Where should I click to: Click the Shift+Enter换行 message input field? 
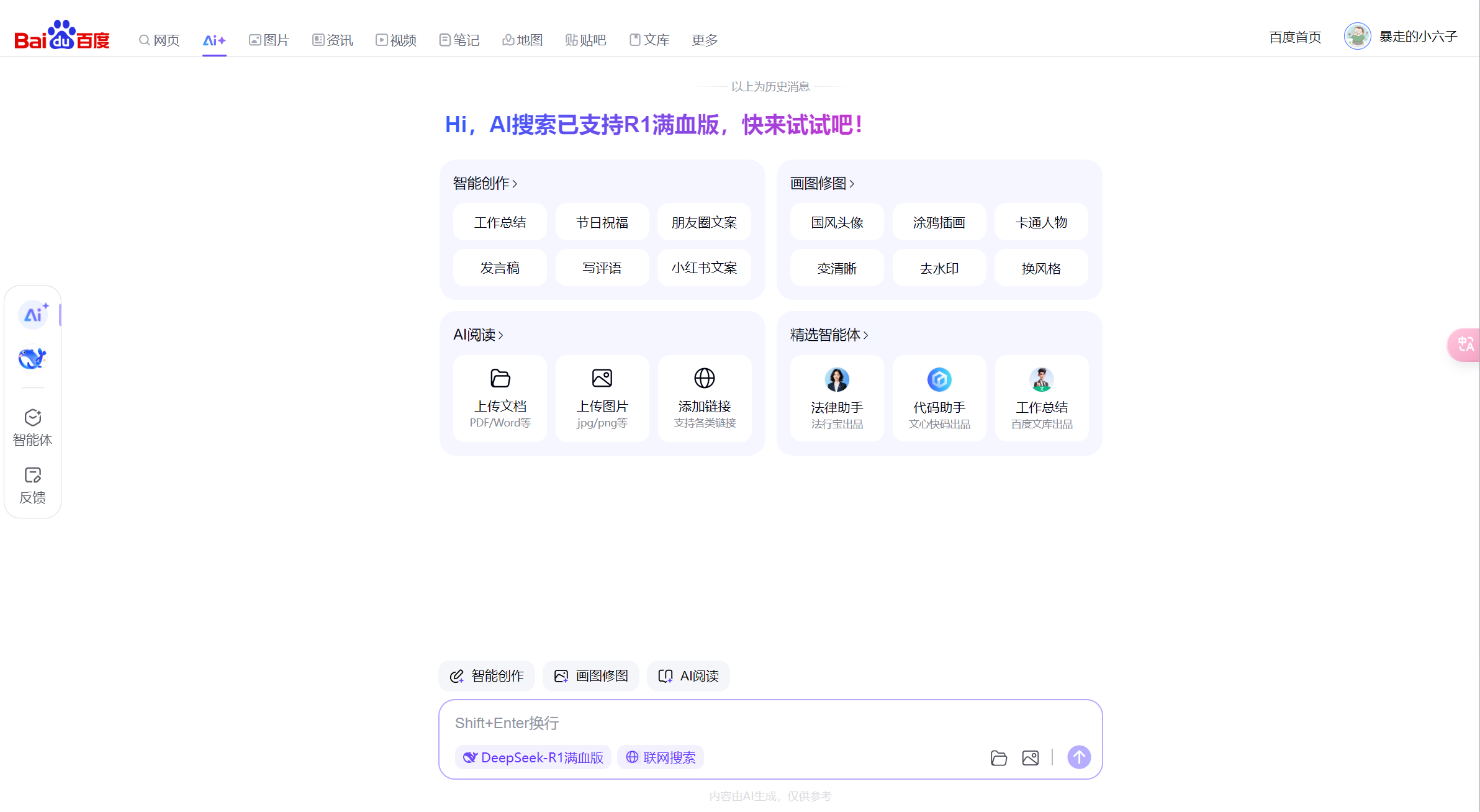tap(683, 723)
